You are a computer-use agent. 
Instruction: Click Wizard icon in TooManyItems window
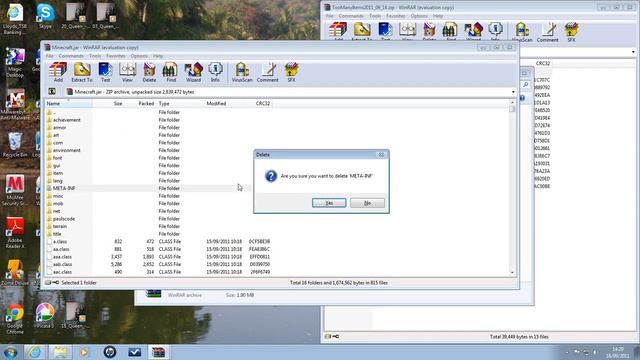click(473, 32)
